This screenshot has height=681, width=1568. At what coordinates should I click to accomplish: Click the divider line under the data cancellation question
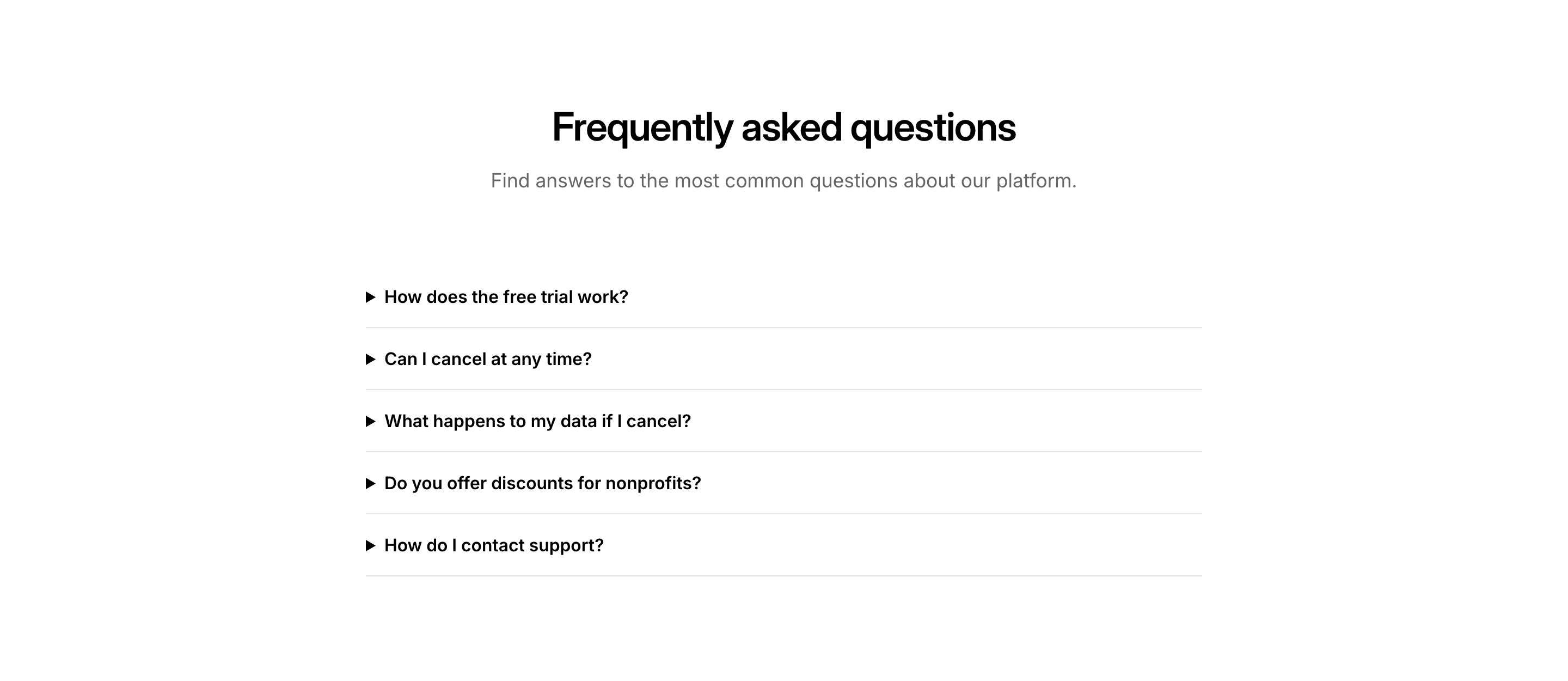(x=783, y=452)
